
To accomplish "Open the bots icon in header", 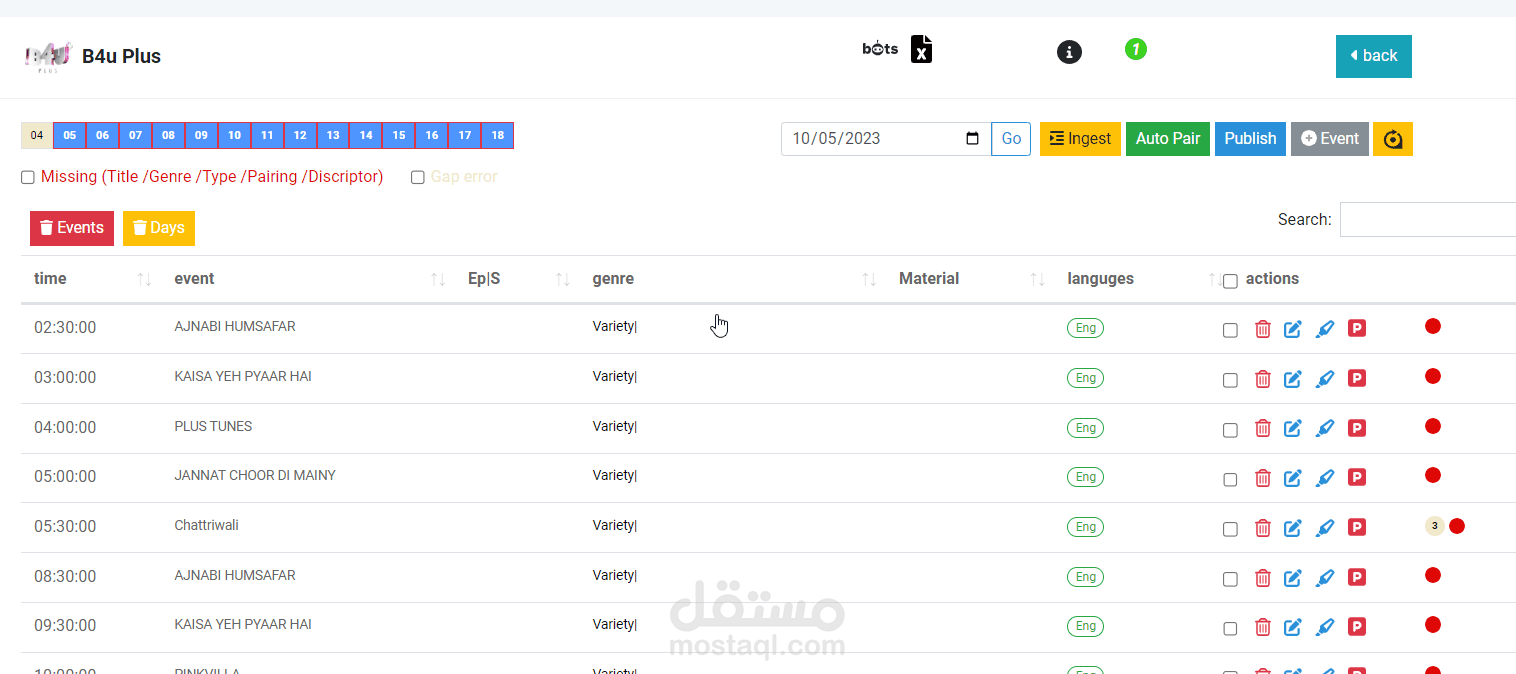I will (x=880, y=48).
